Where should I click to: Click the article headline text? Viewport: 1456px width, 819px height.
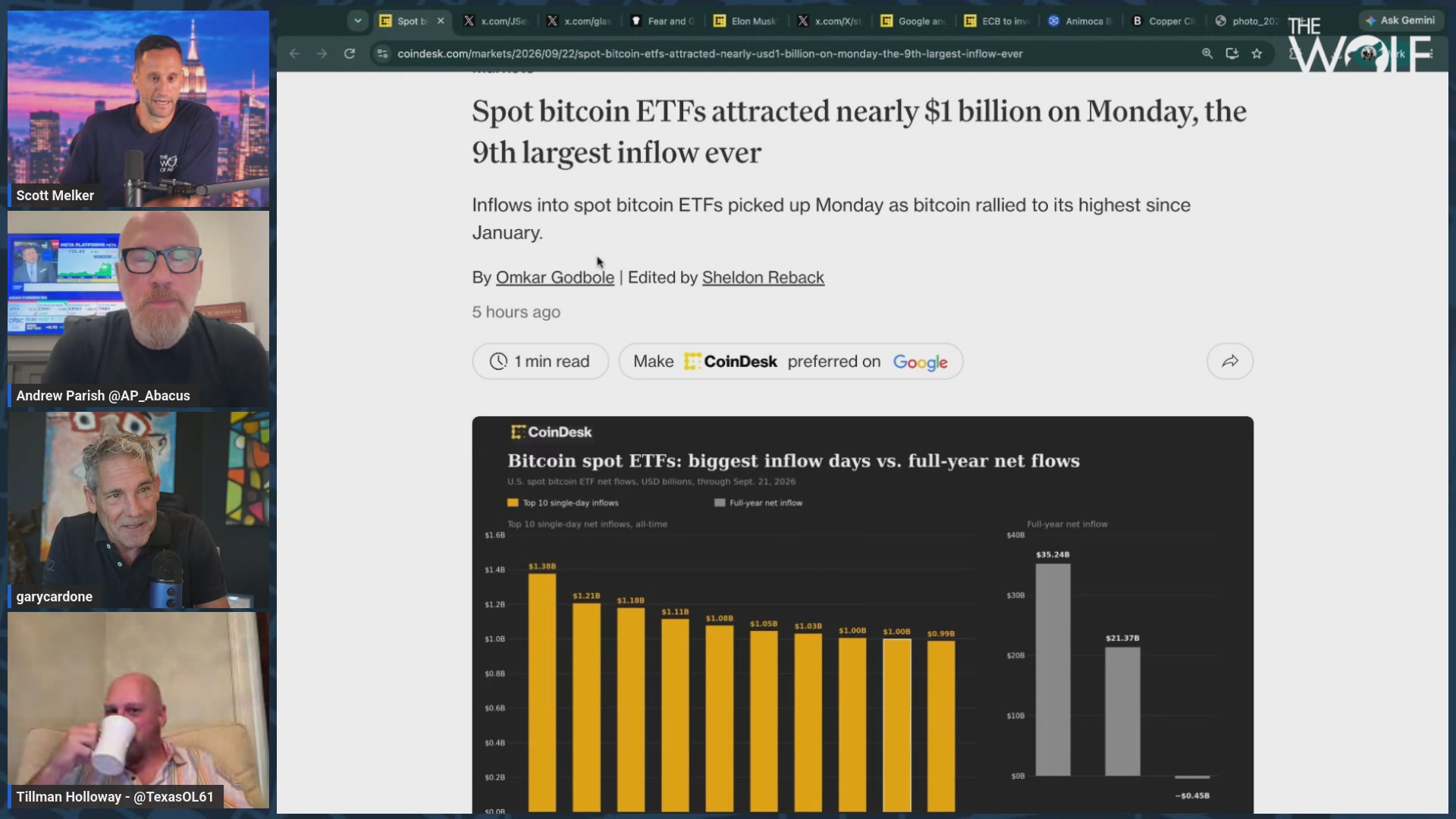pyautogui.click(x=859, y=132)
